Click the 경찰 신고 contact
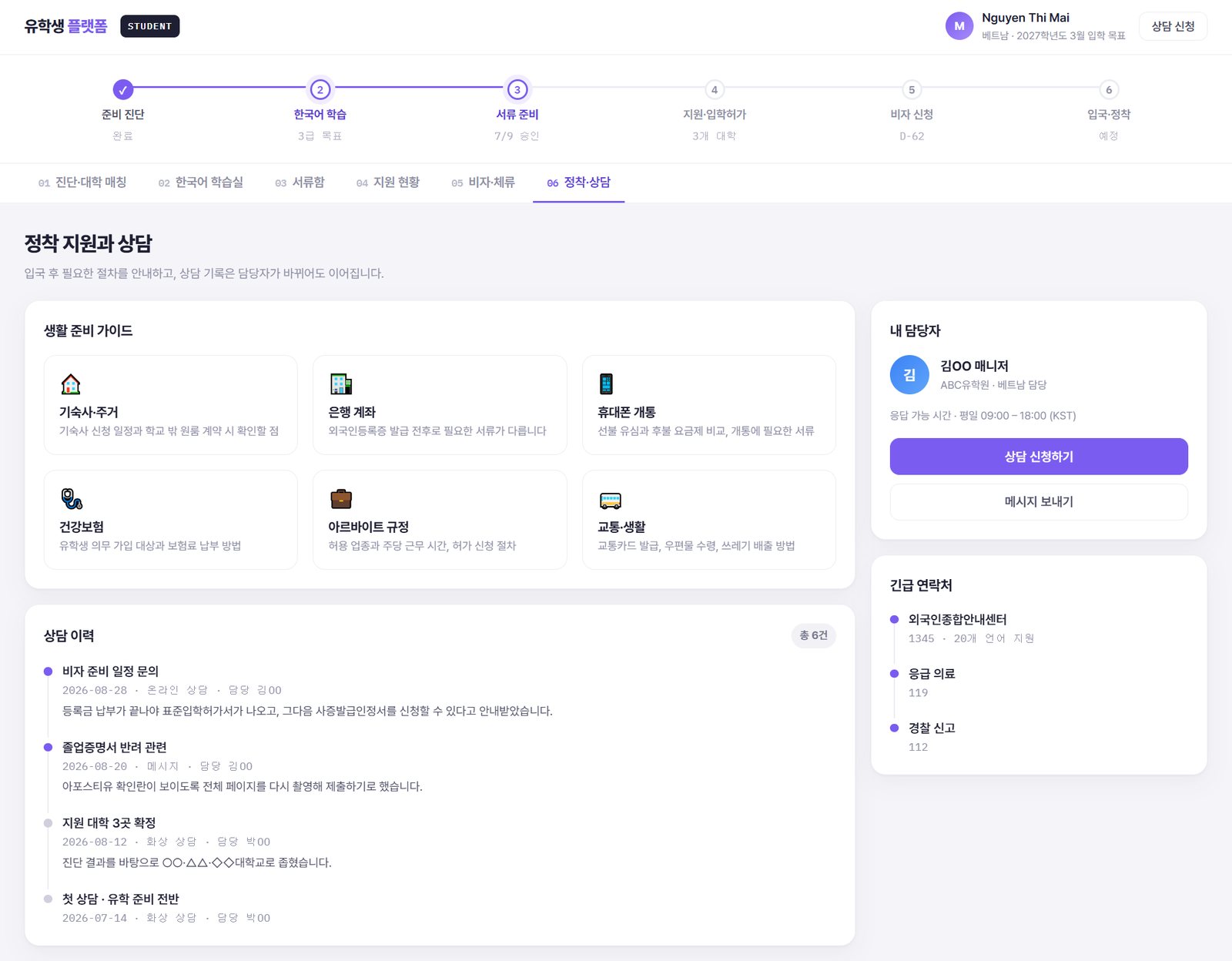 932,728
